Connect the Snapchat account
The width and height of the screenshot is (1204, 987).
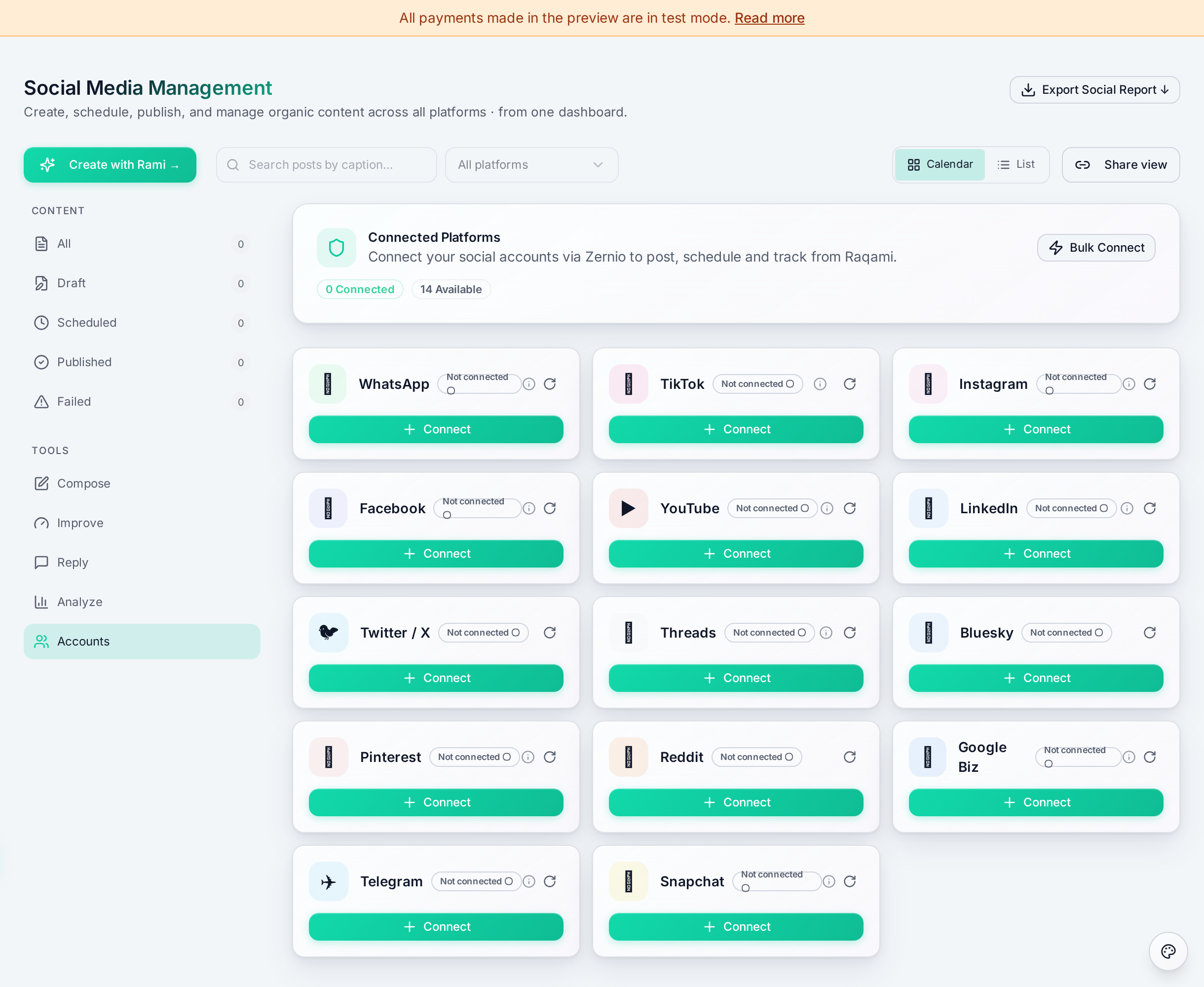pyautogui.click(x=736, y=927)
